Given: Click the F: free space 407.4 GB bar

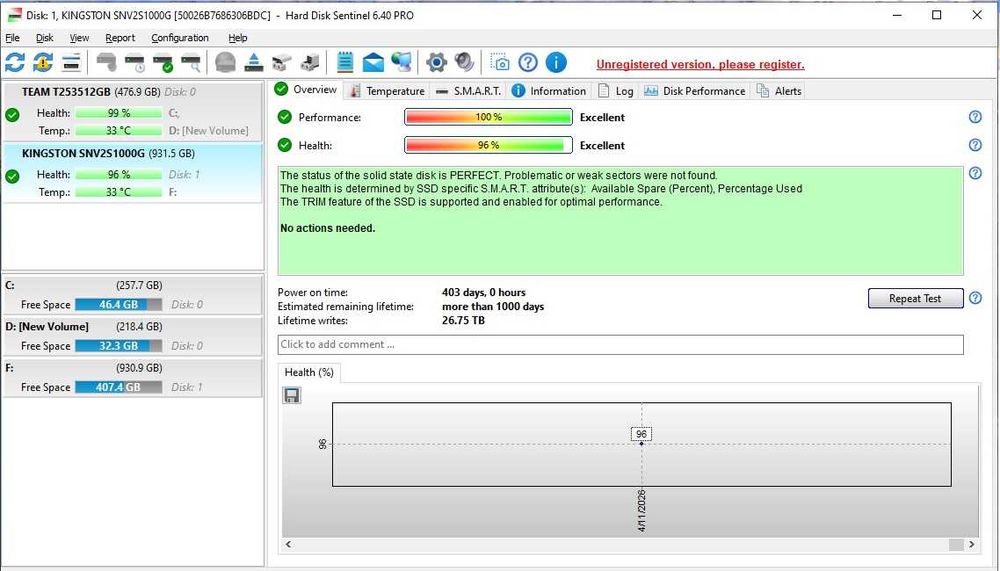Looking at the screenshot, I should click(x=119, y=387).
